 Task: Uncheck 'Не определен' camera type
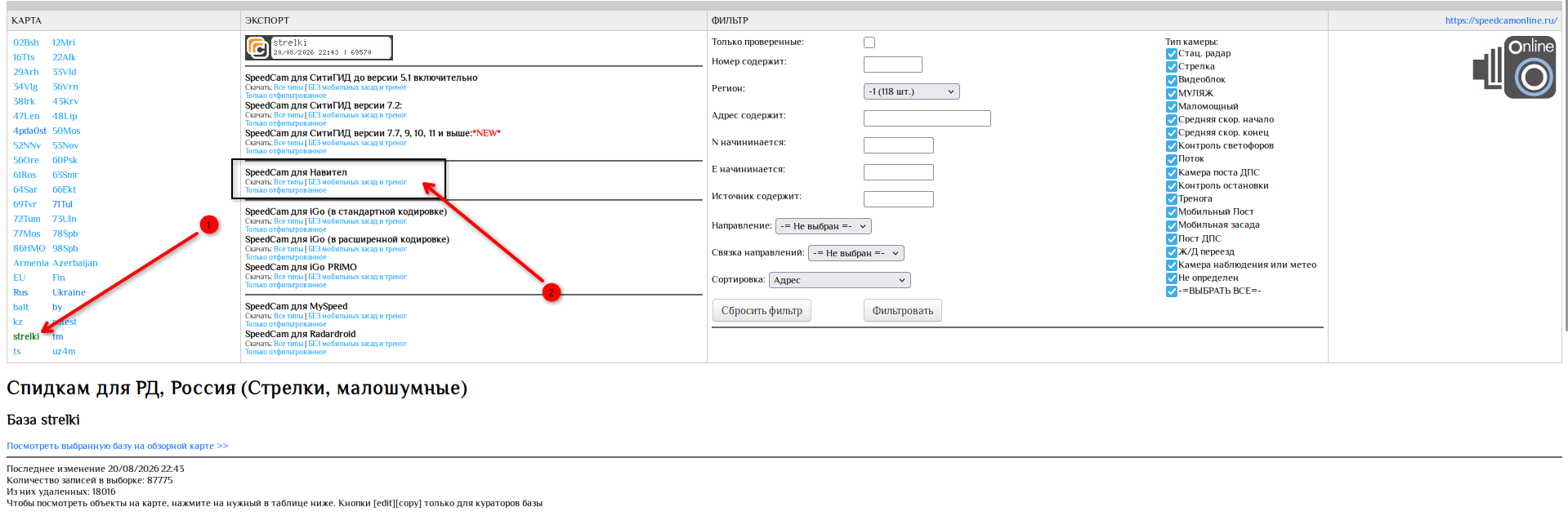(x=1172, y=278)
